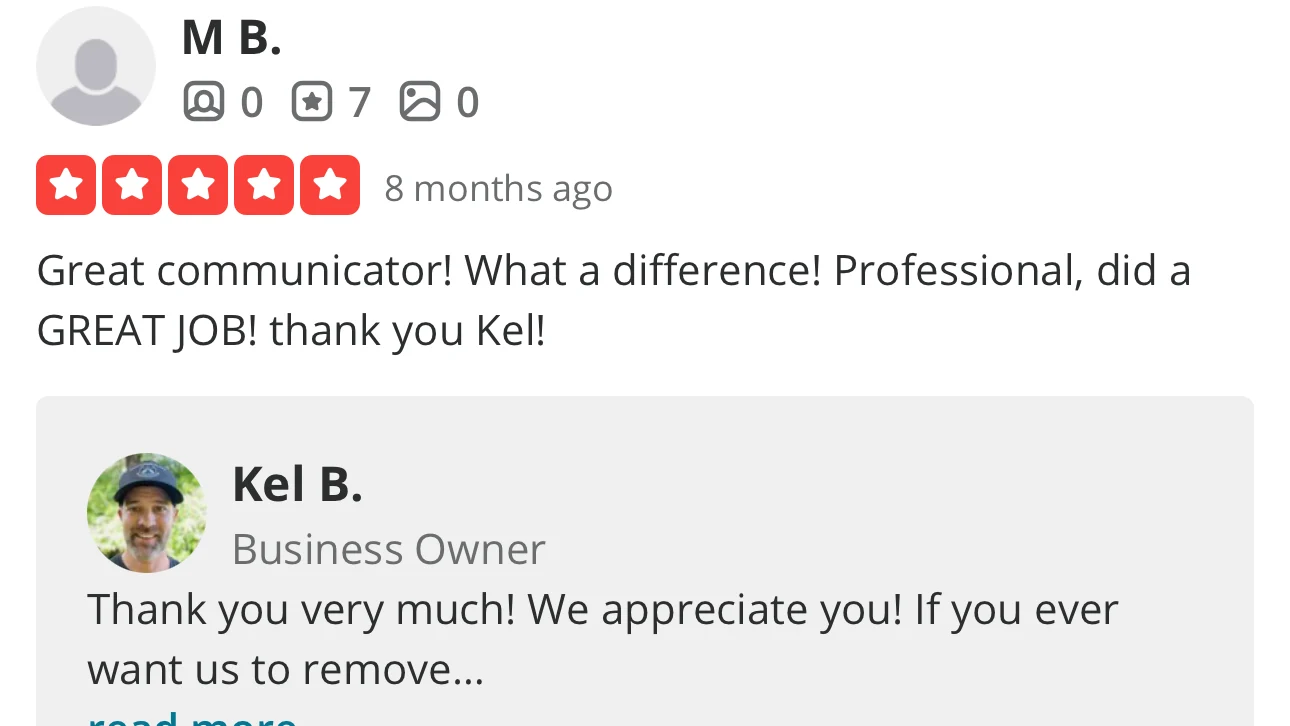Click the photos count icon
Screen dimensions: 1290x726
[420, 102]
